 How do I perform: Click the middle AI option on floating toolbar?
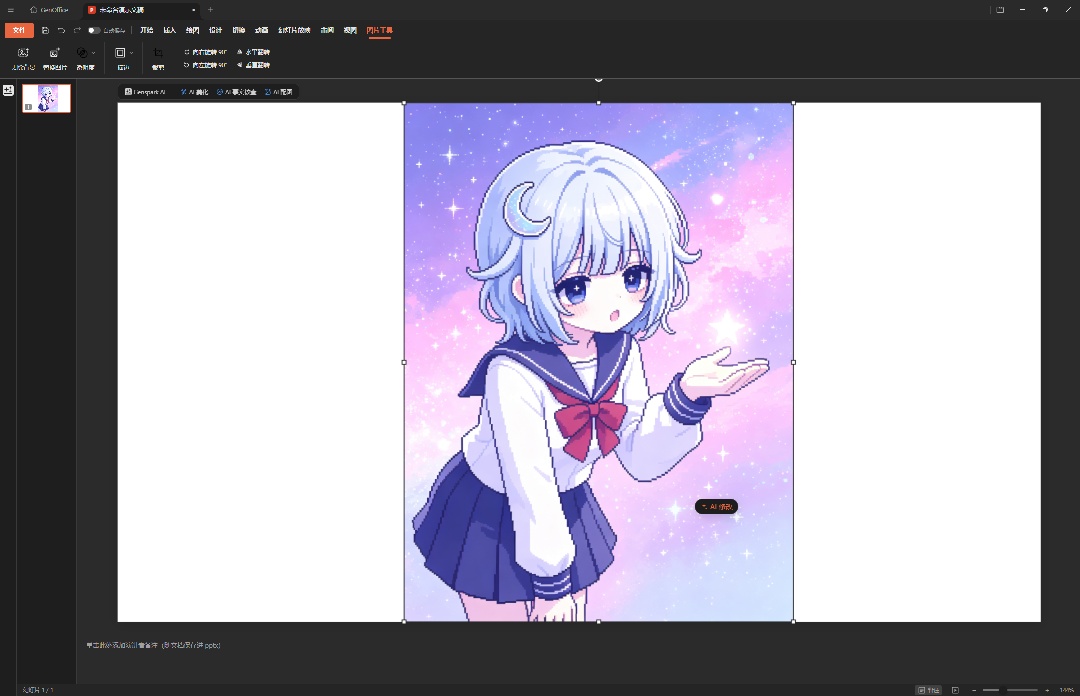(236, 92)
